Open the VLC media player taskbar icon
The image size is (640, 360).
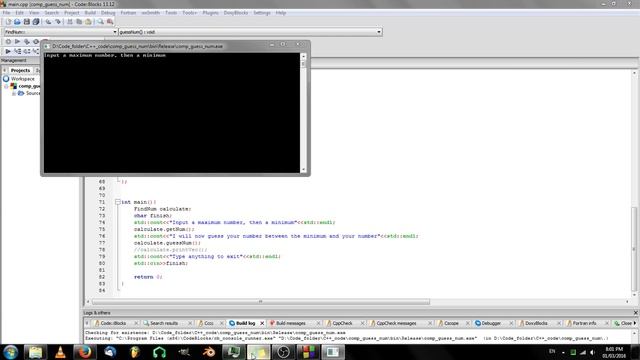[60, 352]
